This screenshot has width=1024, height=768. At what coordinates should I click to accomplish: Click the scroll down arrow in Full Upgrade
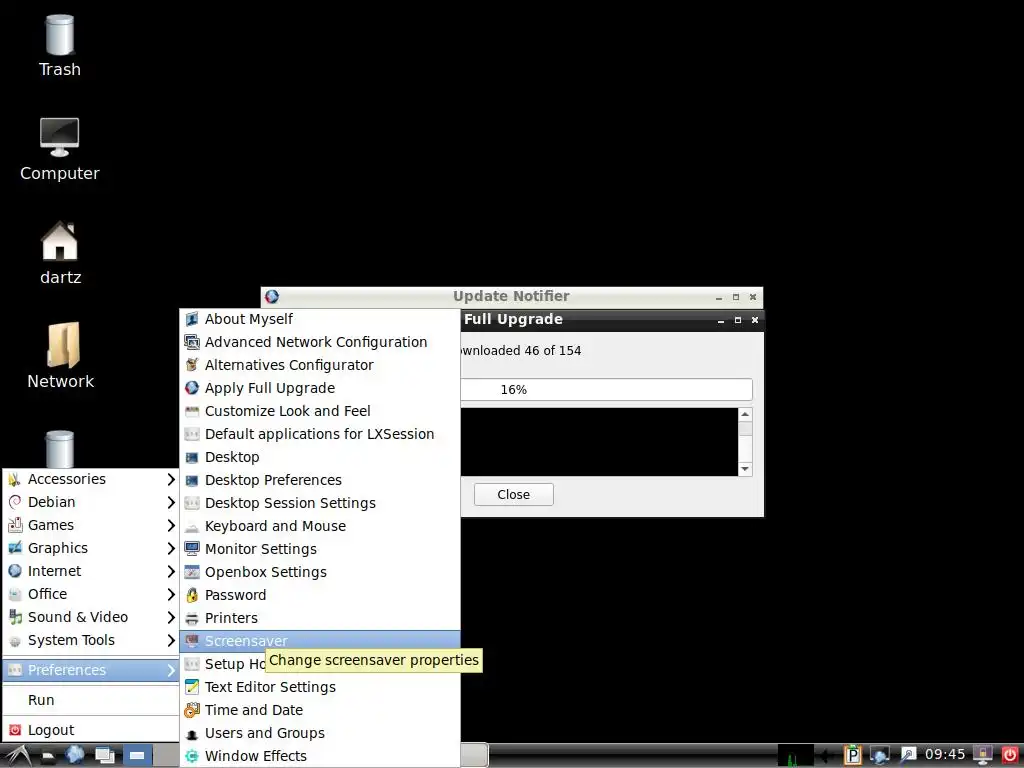(x=745, y=469)
